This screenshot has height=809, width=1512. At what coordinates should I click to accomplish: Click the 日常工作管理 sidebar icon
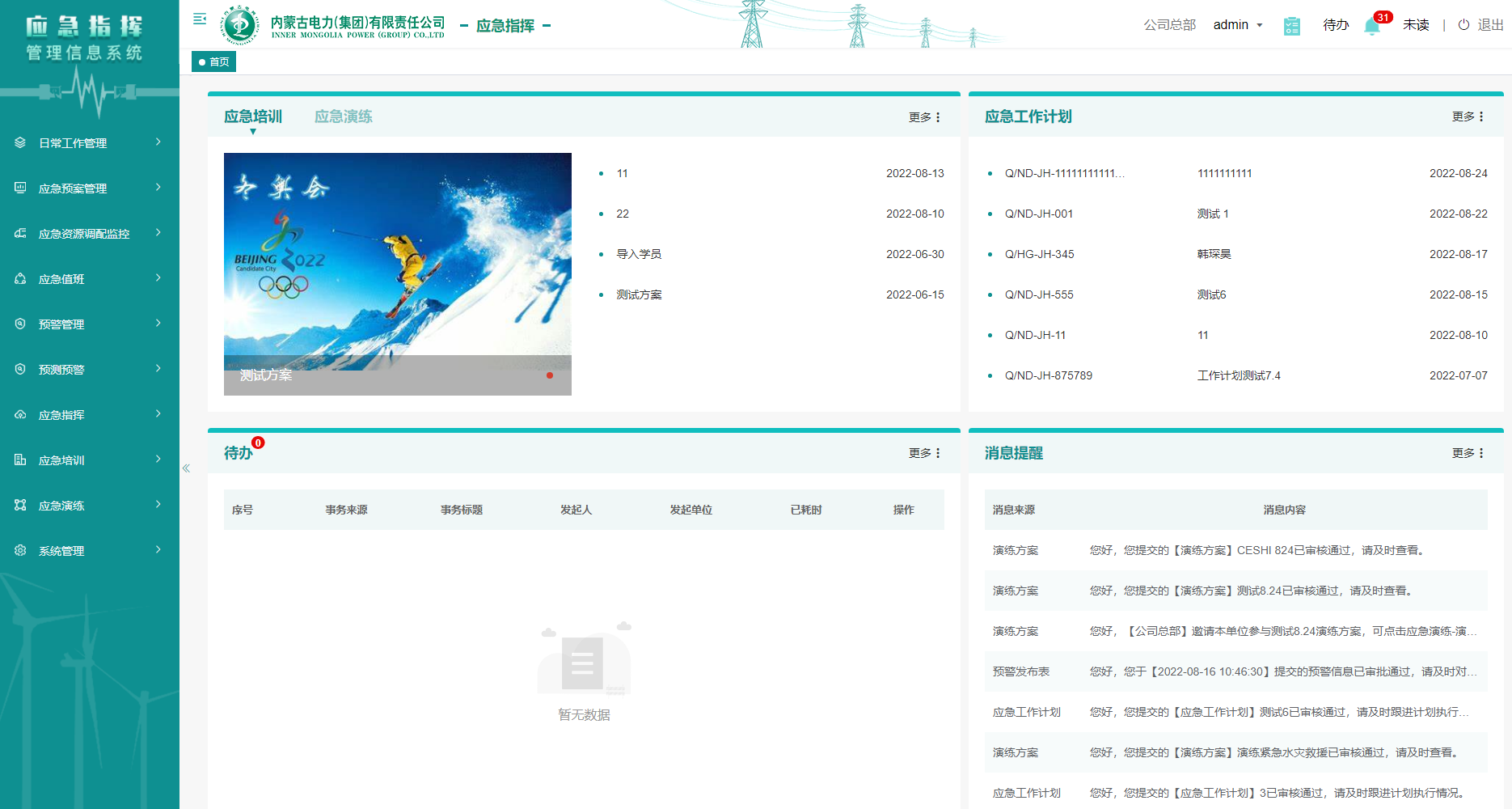pyautogui.click(x=20, y=142)
